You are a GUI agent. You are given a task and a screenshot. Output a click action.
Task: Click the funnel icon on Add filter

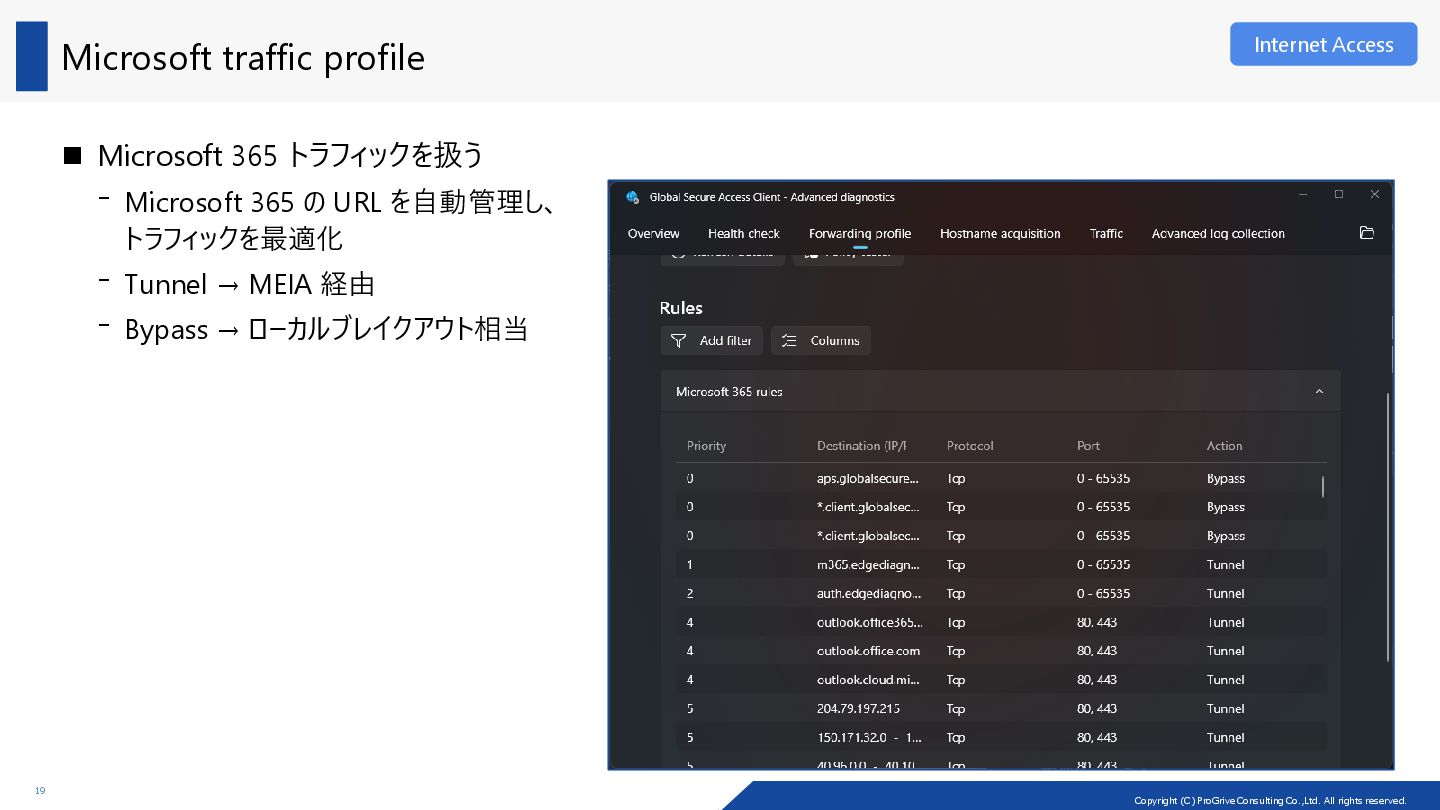[678, 341]
